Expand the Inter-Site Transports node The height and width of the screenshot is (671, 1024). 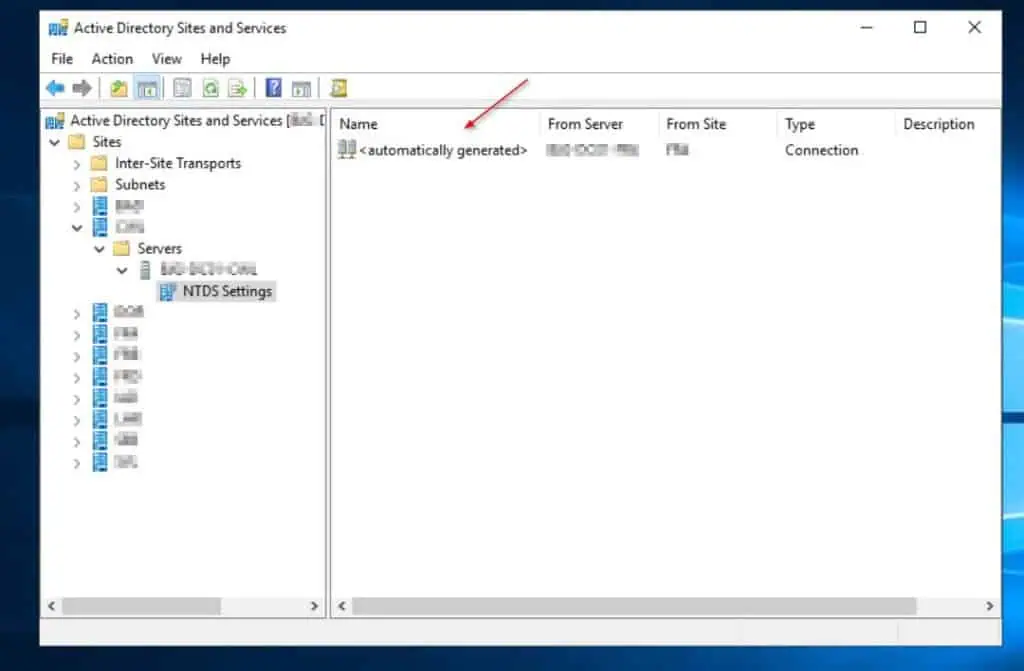(76, 164)
